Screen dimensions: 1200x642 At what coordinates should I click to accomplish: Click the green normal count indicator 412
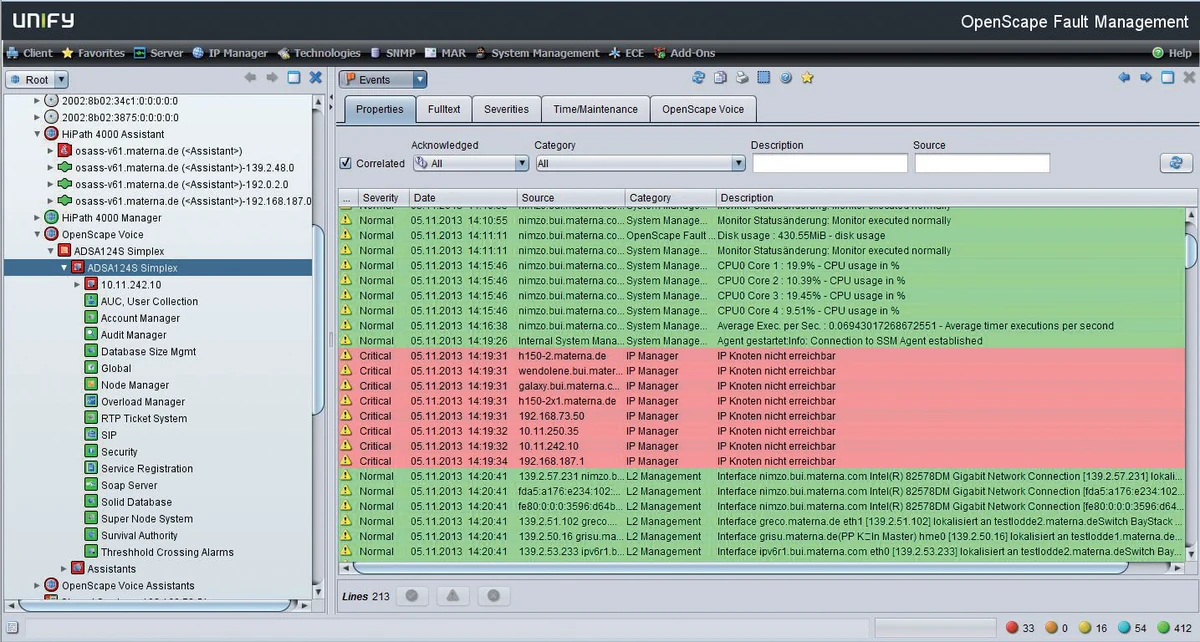(x=1173, y=628)
